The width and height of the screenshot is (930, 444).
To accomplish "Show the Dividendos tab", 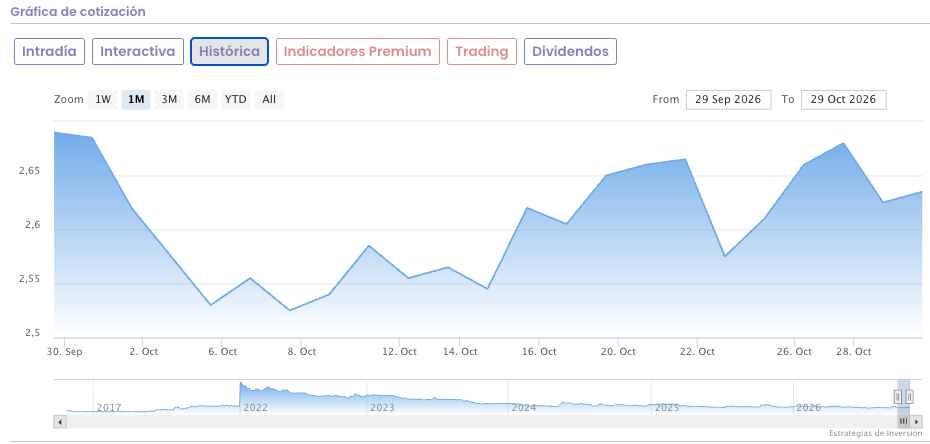I will coord(571,52).
